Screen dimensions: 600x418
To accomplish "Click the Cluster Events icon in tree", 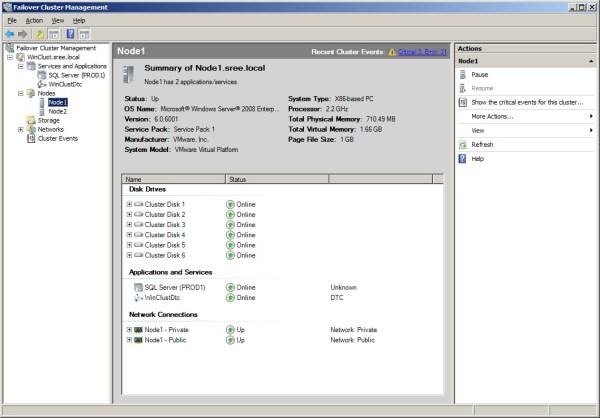I will point(31,138).
